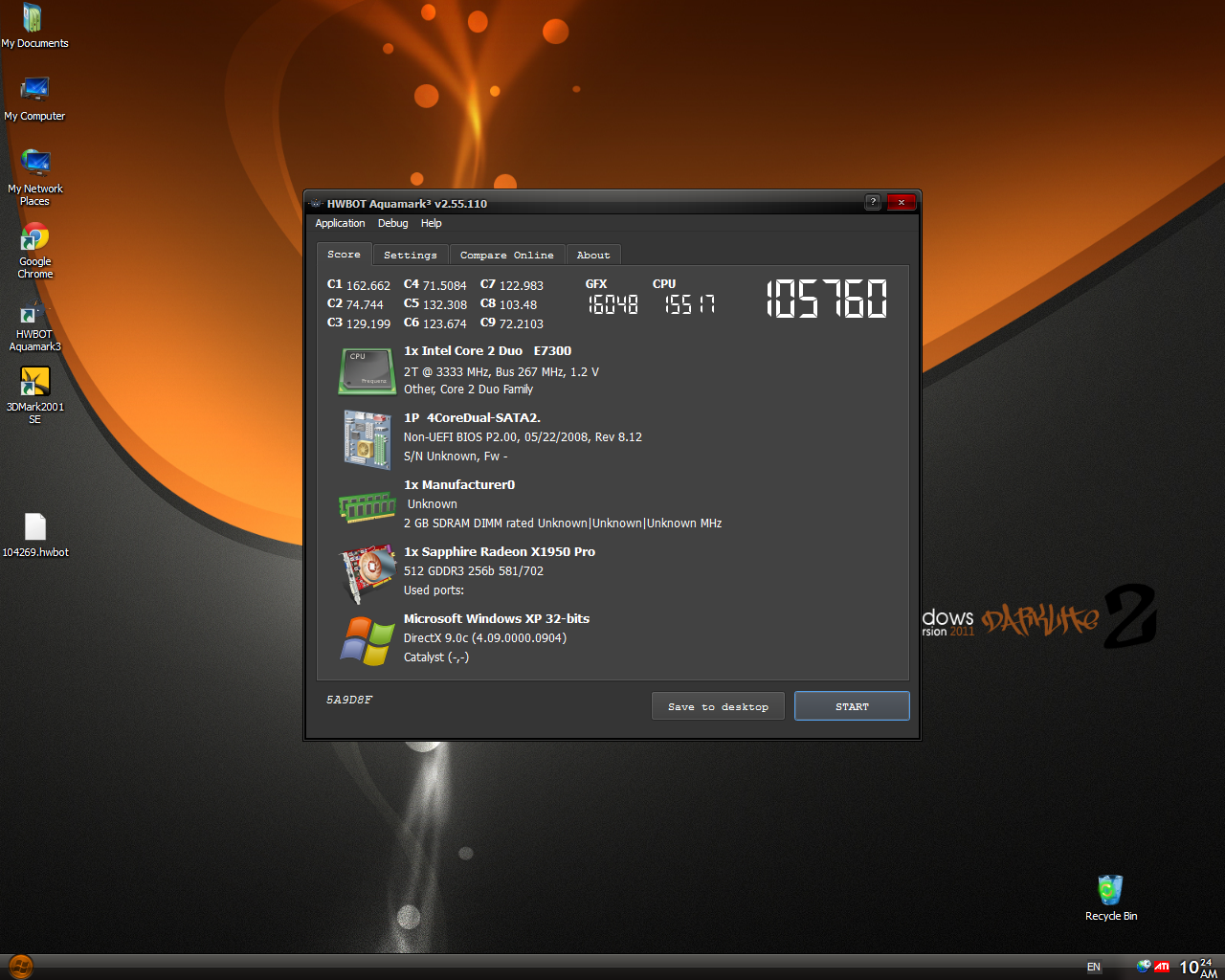Click the network tray icon
Screen dimensions: 1225x980
(x=1144, y=967)
